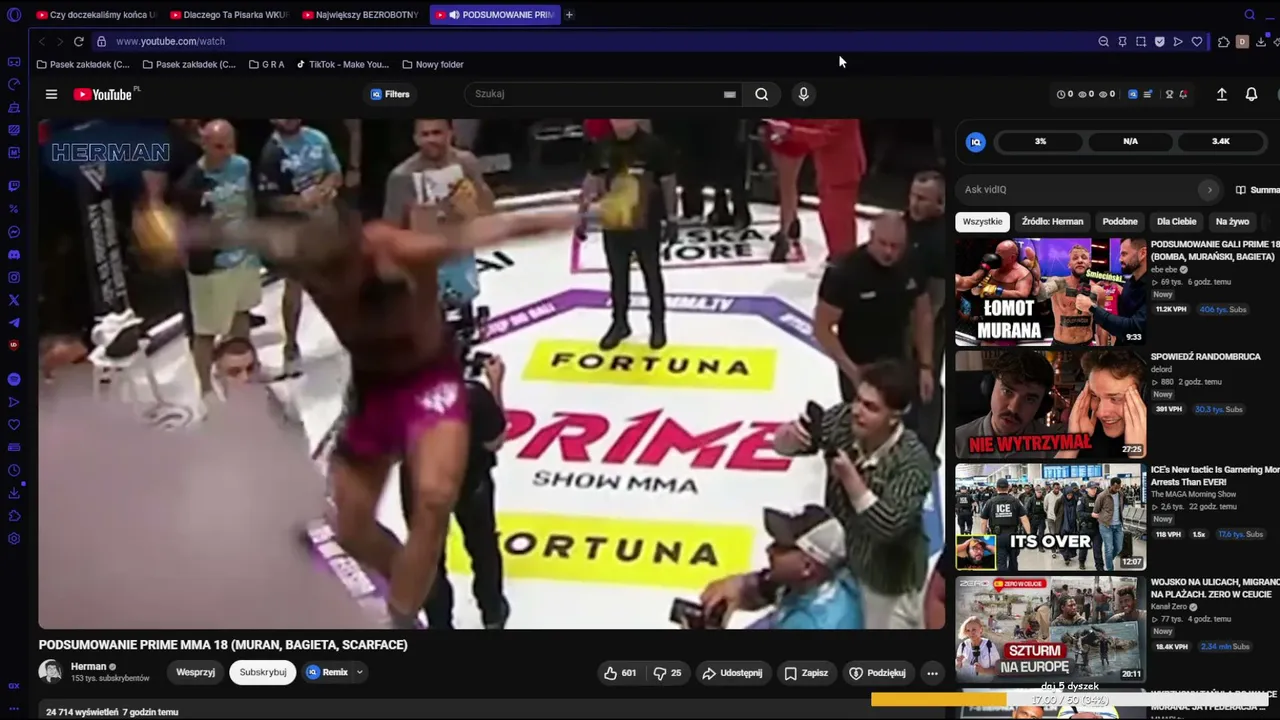Open the browser extensions puzzle icon
This screenshot has width=1280, height=720.
tap(1223, 41)
